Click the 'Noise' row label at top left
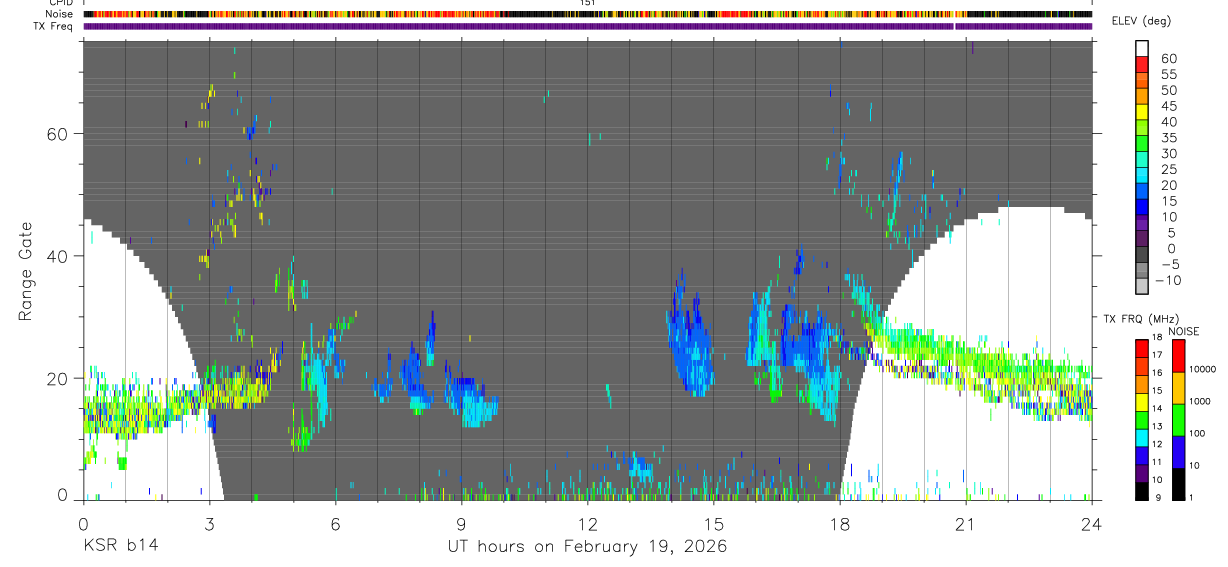1228x567 pixels. (x=60, y=14)
